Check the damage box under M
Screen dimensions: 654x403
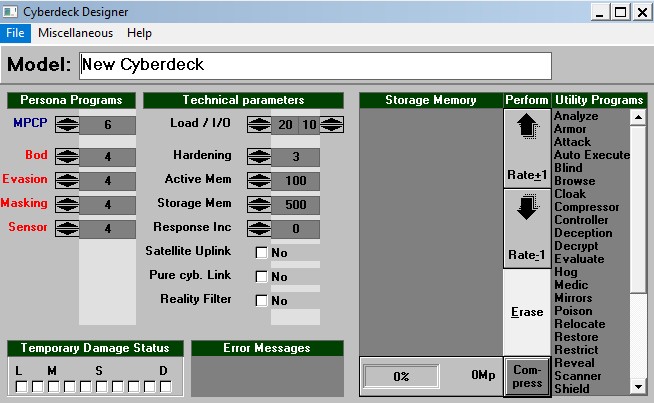pyautogui.click(x=53, y=386)
